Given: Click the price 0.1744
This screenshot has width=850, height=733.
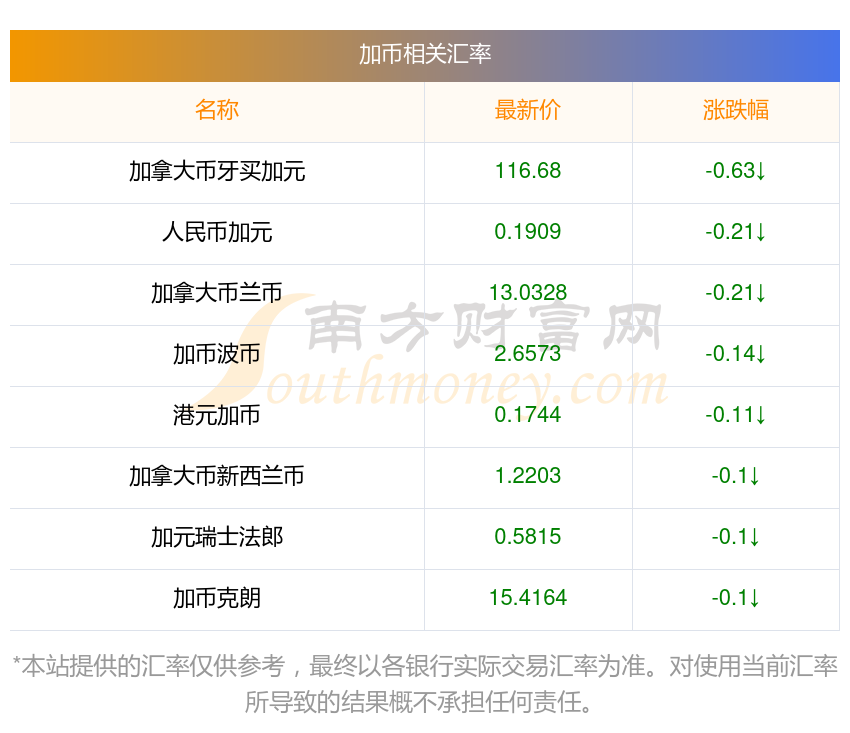Looking at the screenshot, I should 527,415.
